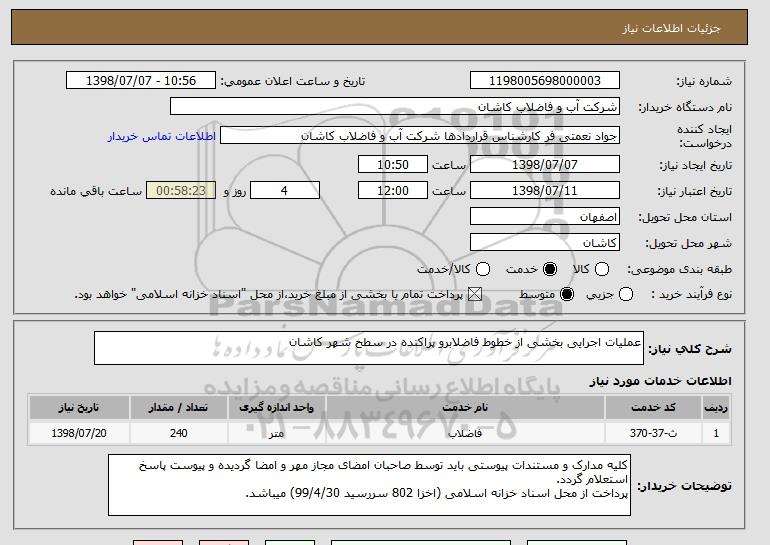Click the creation time field 10:50
This screenshot has width=770, height=545.
[x=393, y=164]
